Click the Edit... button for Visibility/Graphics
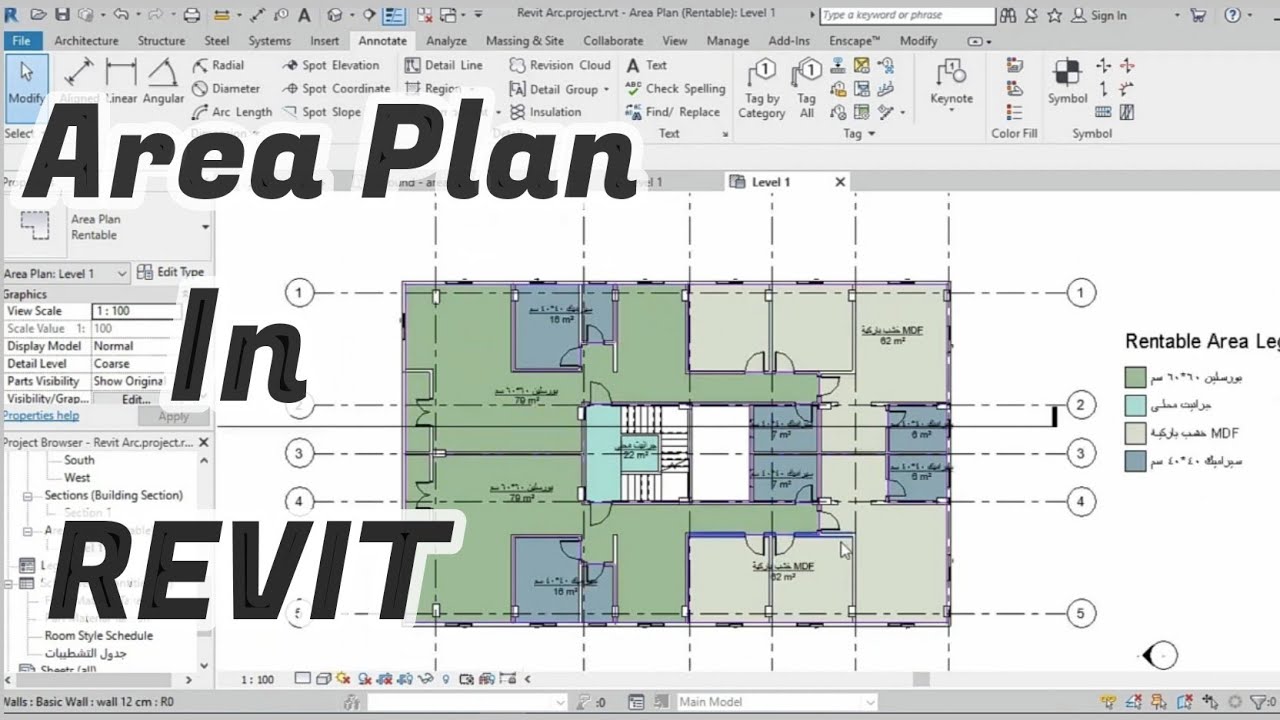 click(136, 399)
